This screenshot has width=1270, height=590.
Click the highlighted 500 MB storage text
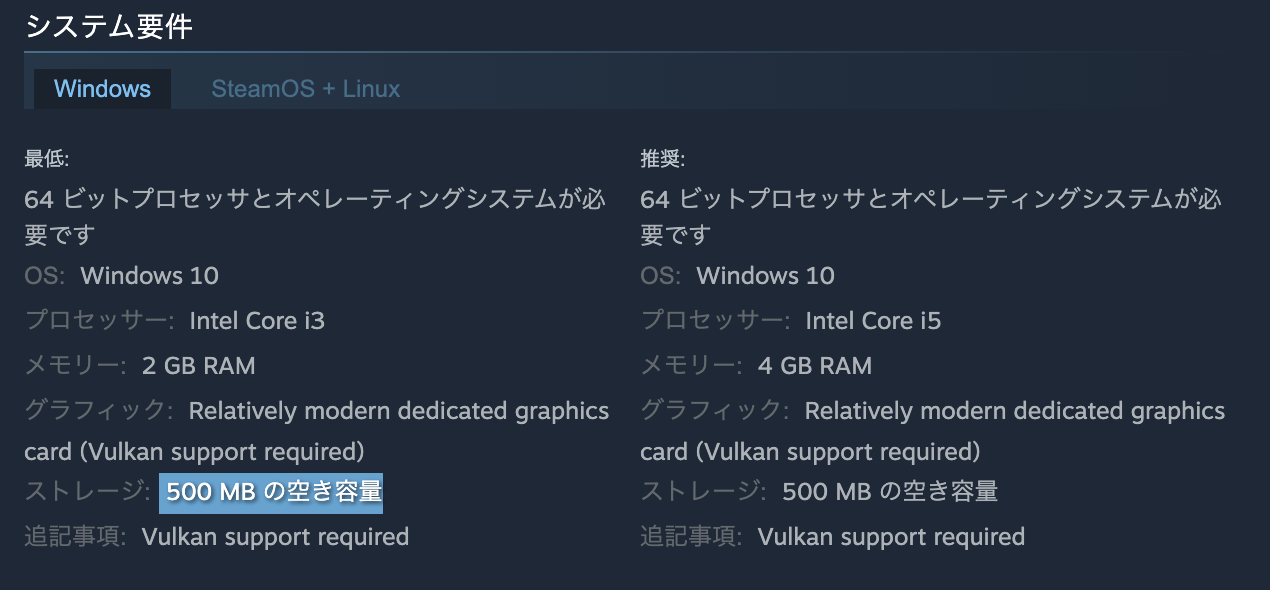coord(270,492)
